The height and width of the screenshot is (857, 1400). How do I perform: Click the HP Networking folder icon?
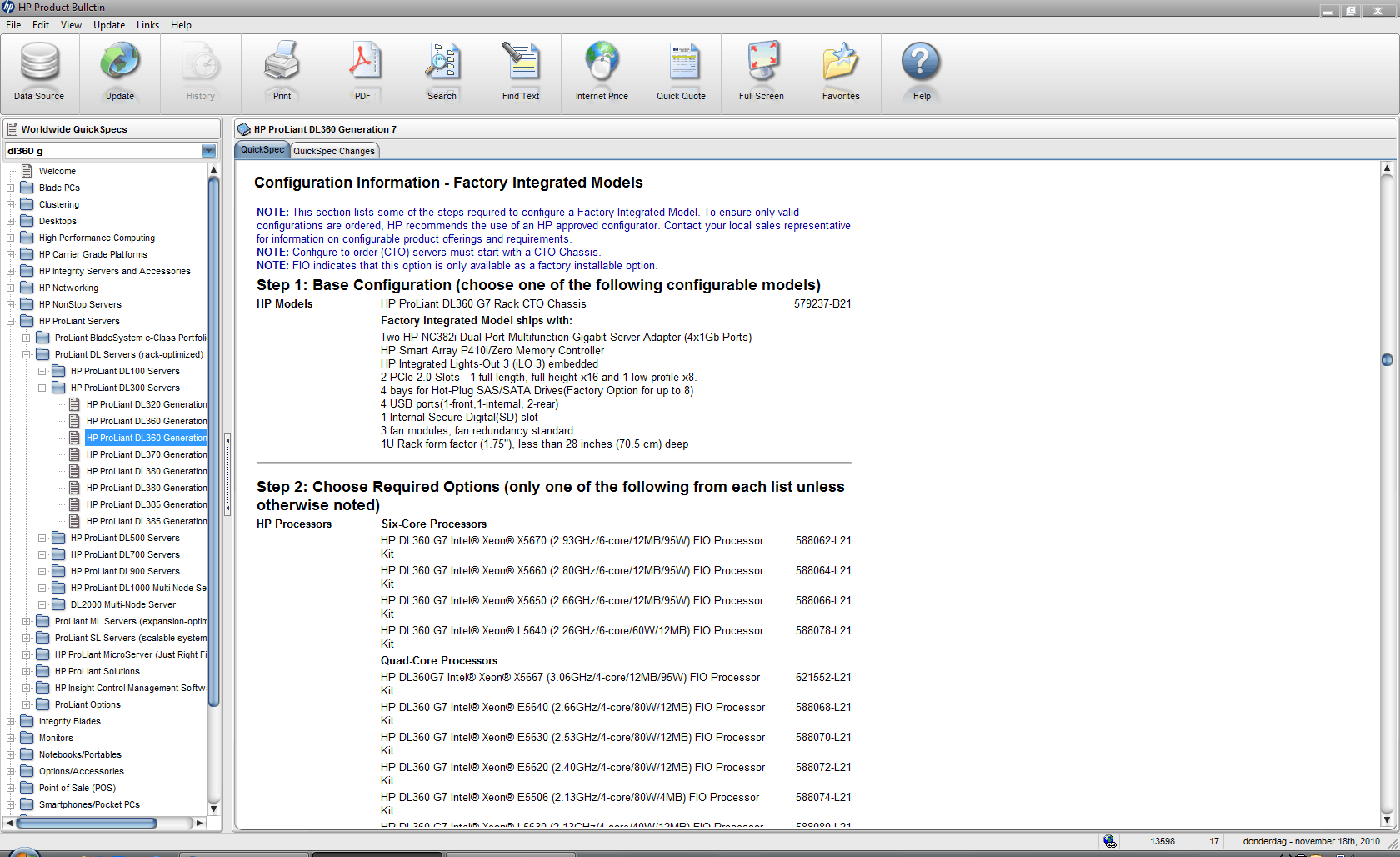point(27,288)
